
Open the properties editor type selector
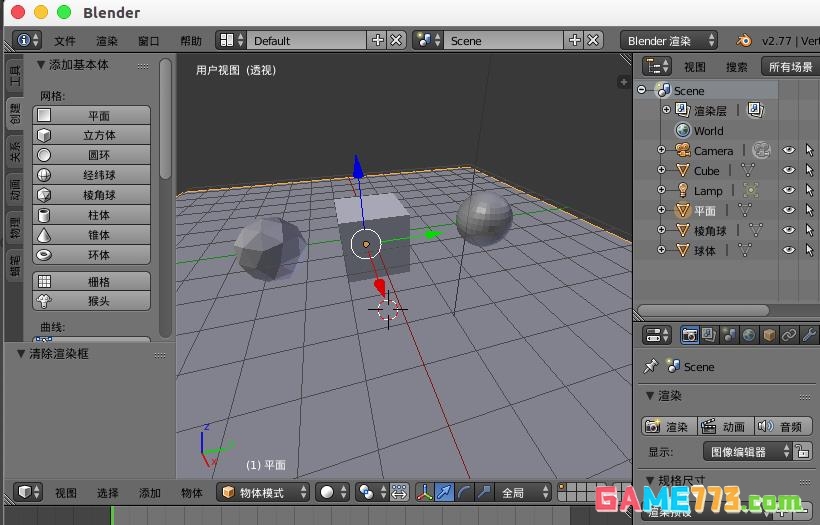click(x=656, y=335)
